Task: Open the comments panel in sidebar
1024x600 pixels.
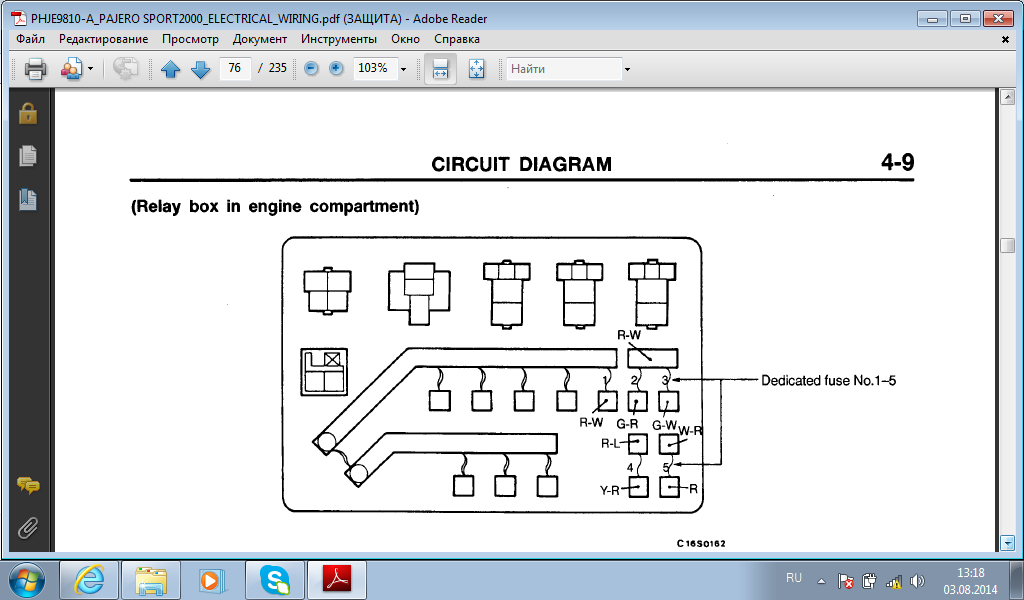Action: (x=28, y=486)
